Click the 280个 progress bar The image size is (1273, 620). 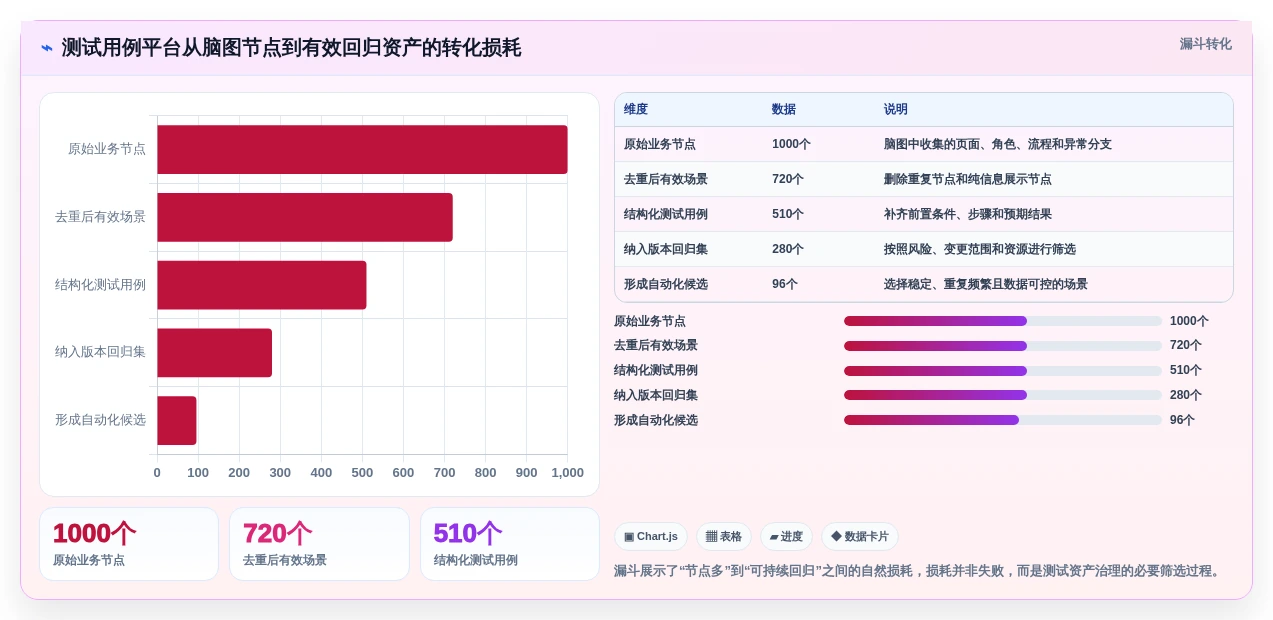click(1003, 395)
